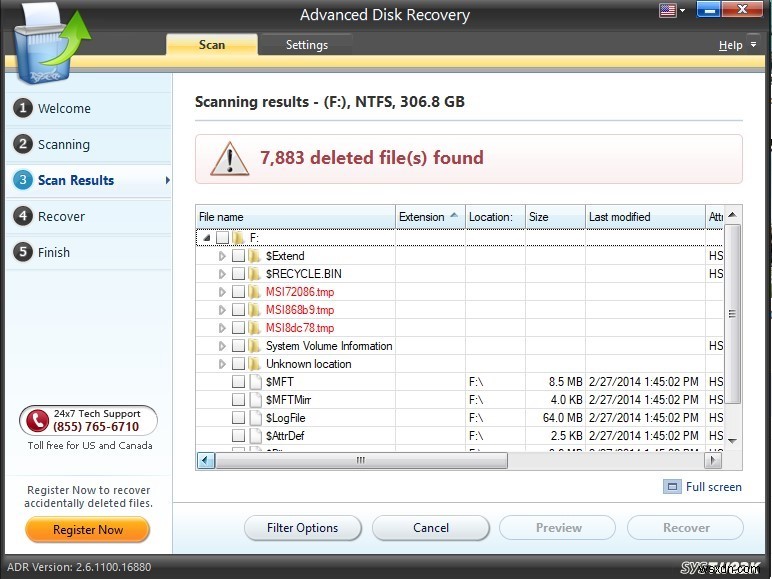
Task: Expand the MSI868b9.tmp tree node
Action: tap(222, 310)
